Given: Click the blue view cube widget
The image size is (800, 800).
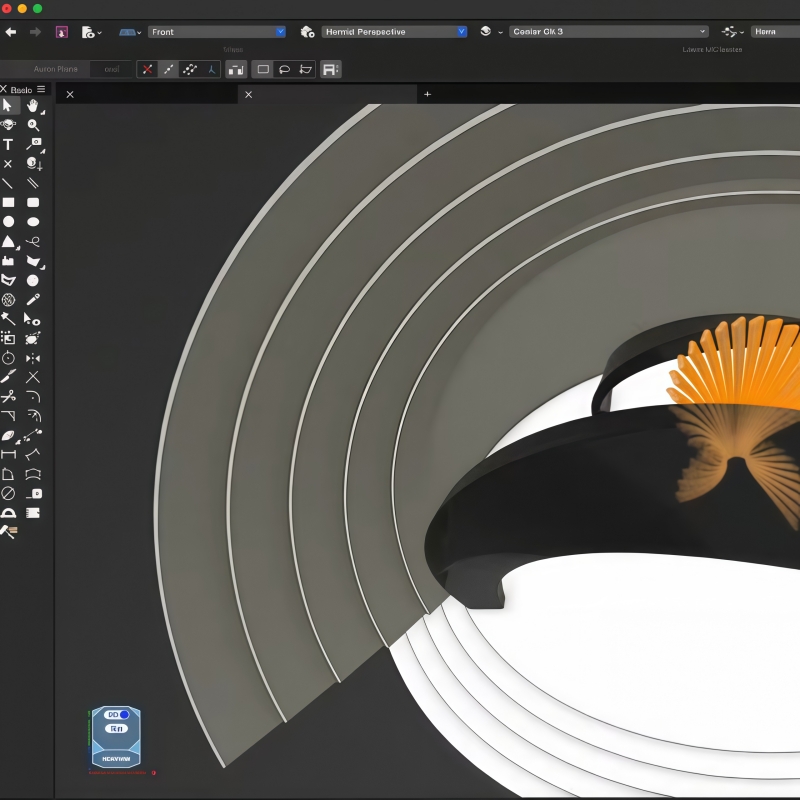Looking at the screenshot, I should [x=116, y=737].
